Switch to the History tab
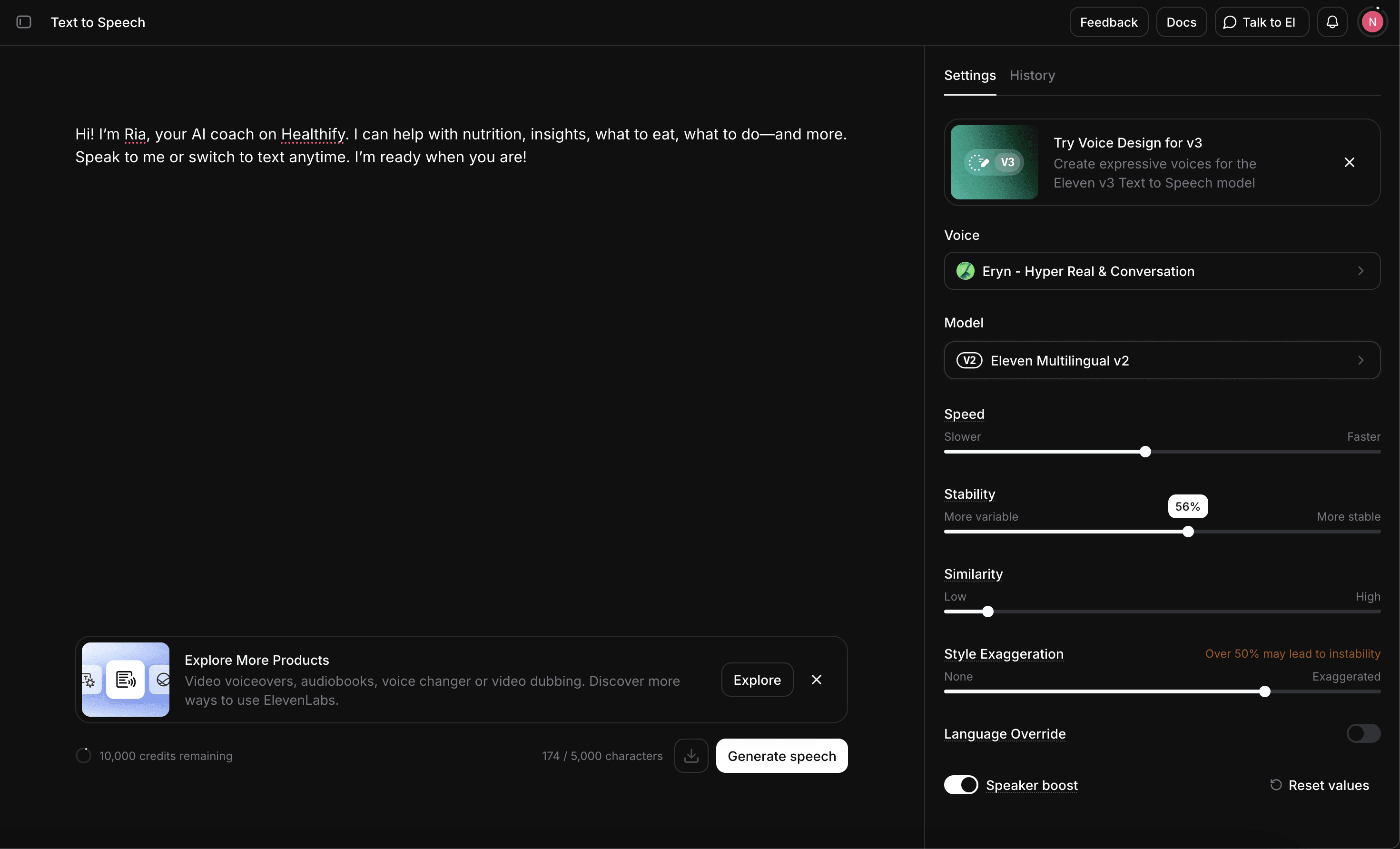Image resolution: width=1400 pixels, height=849 pixels. (1032, 76)
